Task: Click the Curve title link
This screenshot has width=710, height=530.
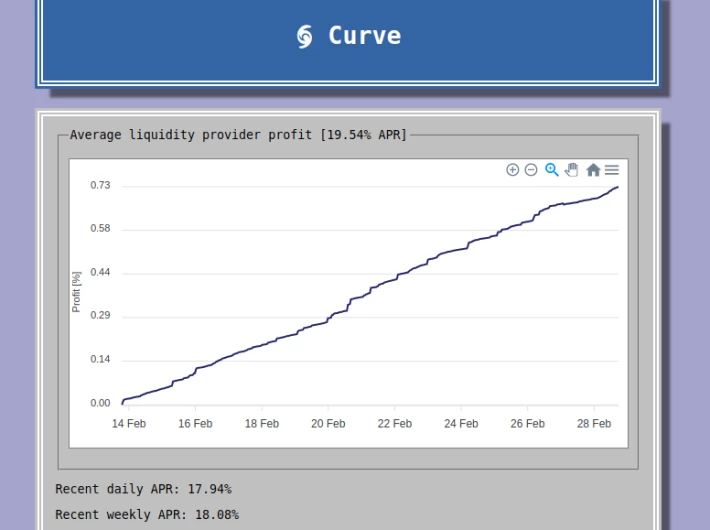Action: [x=365, y=35]
